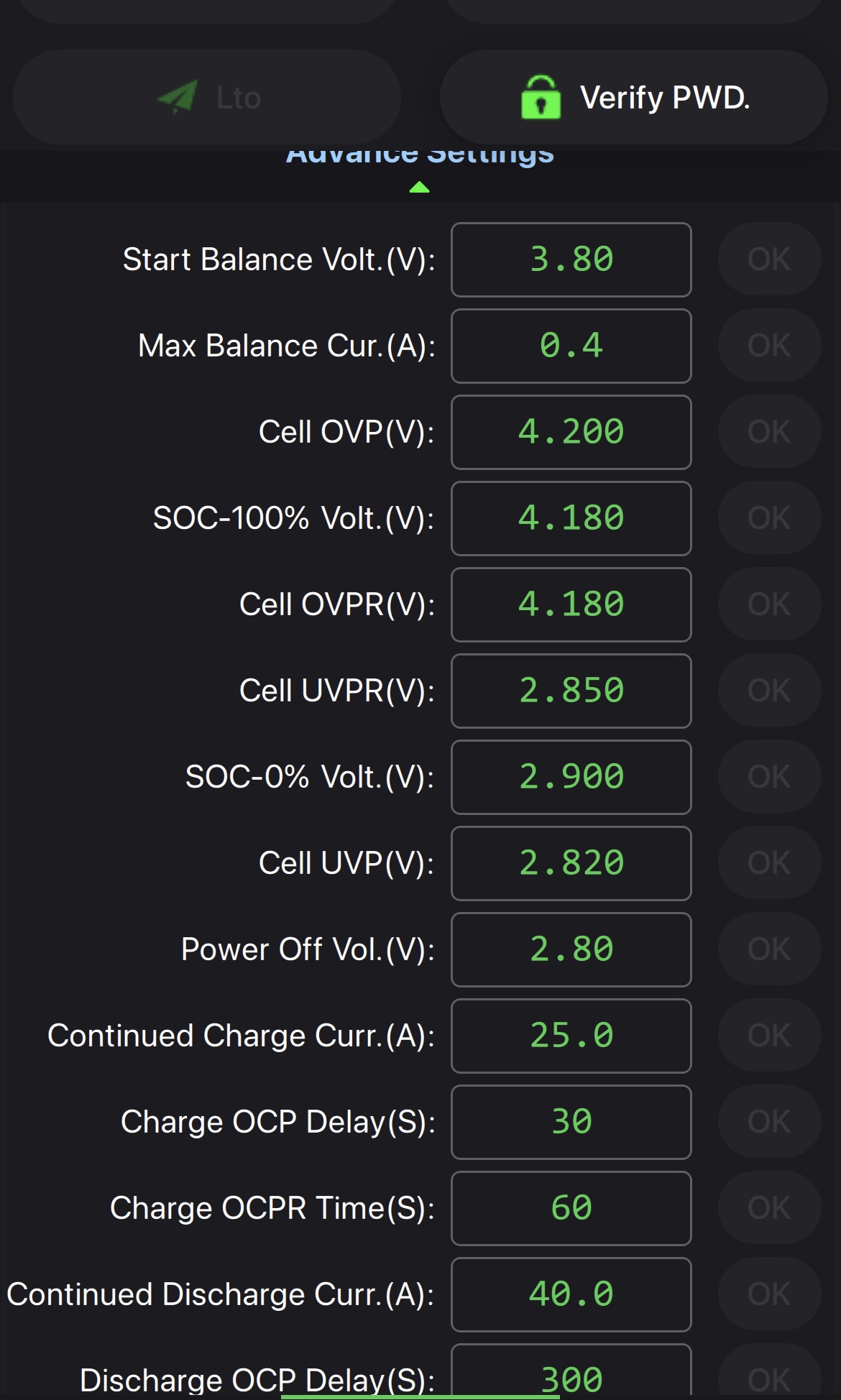Tap the SOC-0% Volt. input box
Screen dimensions: 841x1400
pos(571,777)
